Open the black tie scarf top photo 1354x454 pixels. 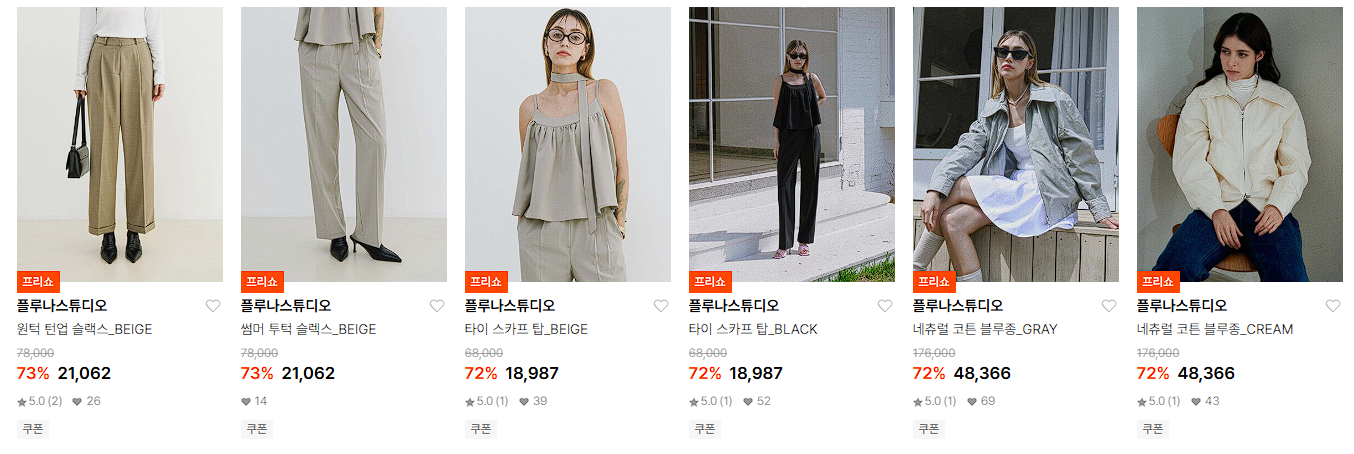(792, 144)
